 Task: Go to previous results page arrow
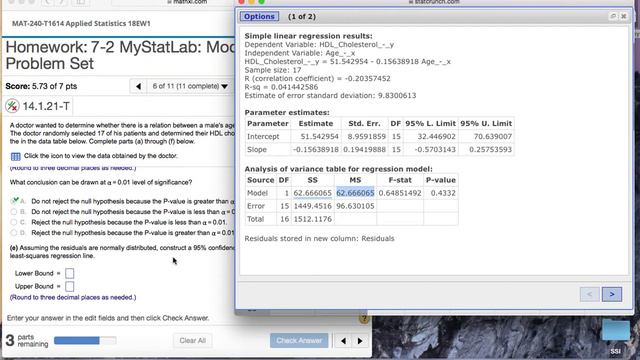(589, 294)
